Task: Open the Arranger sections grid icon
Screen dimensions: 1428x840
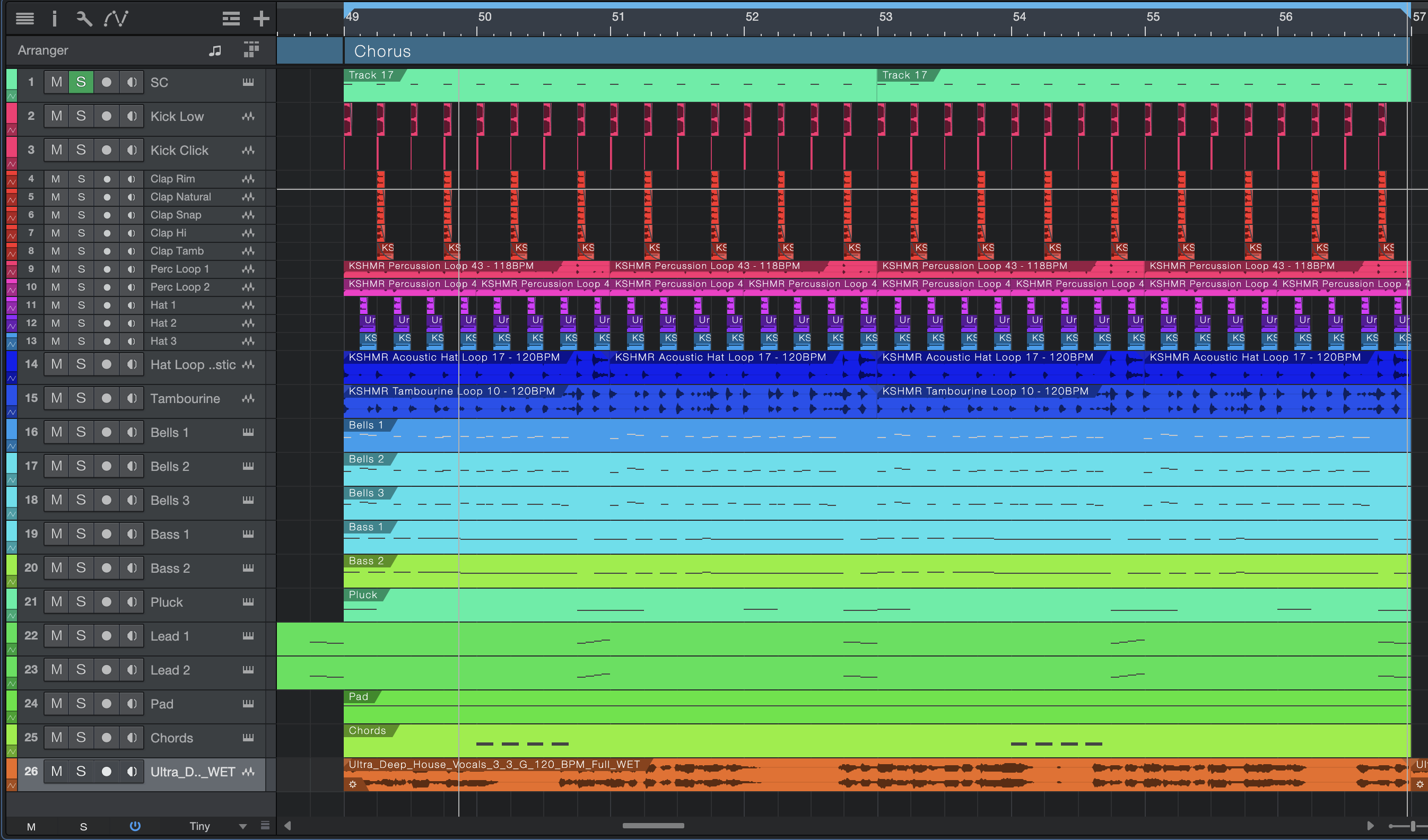Action: [x=251, y=50]
